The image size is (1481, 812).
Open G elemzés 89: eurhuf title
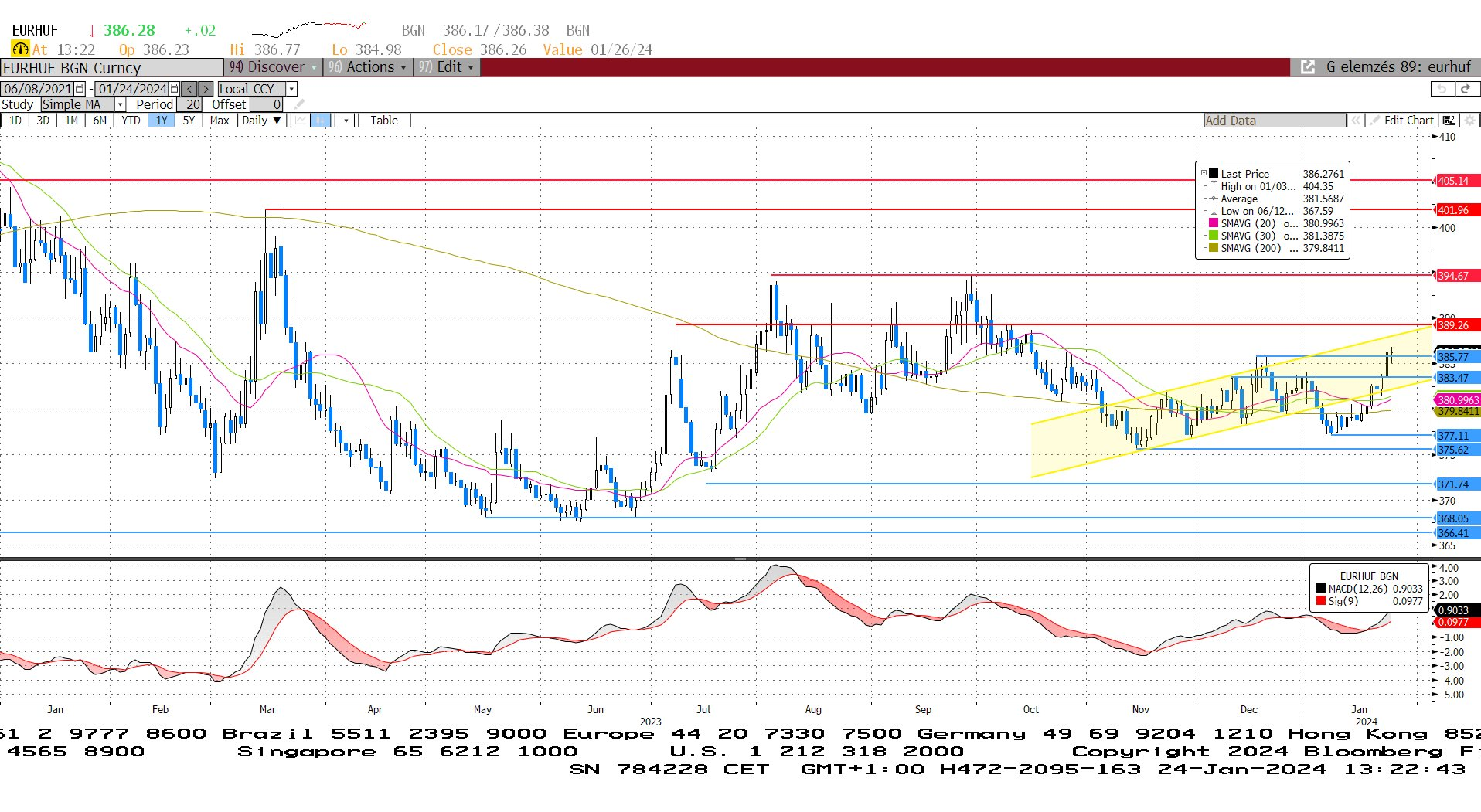tap(1398, 67)
